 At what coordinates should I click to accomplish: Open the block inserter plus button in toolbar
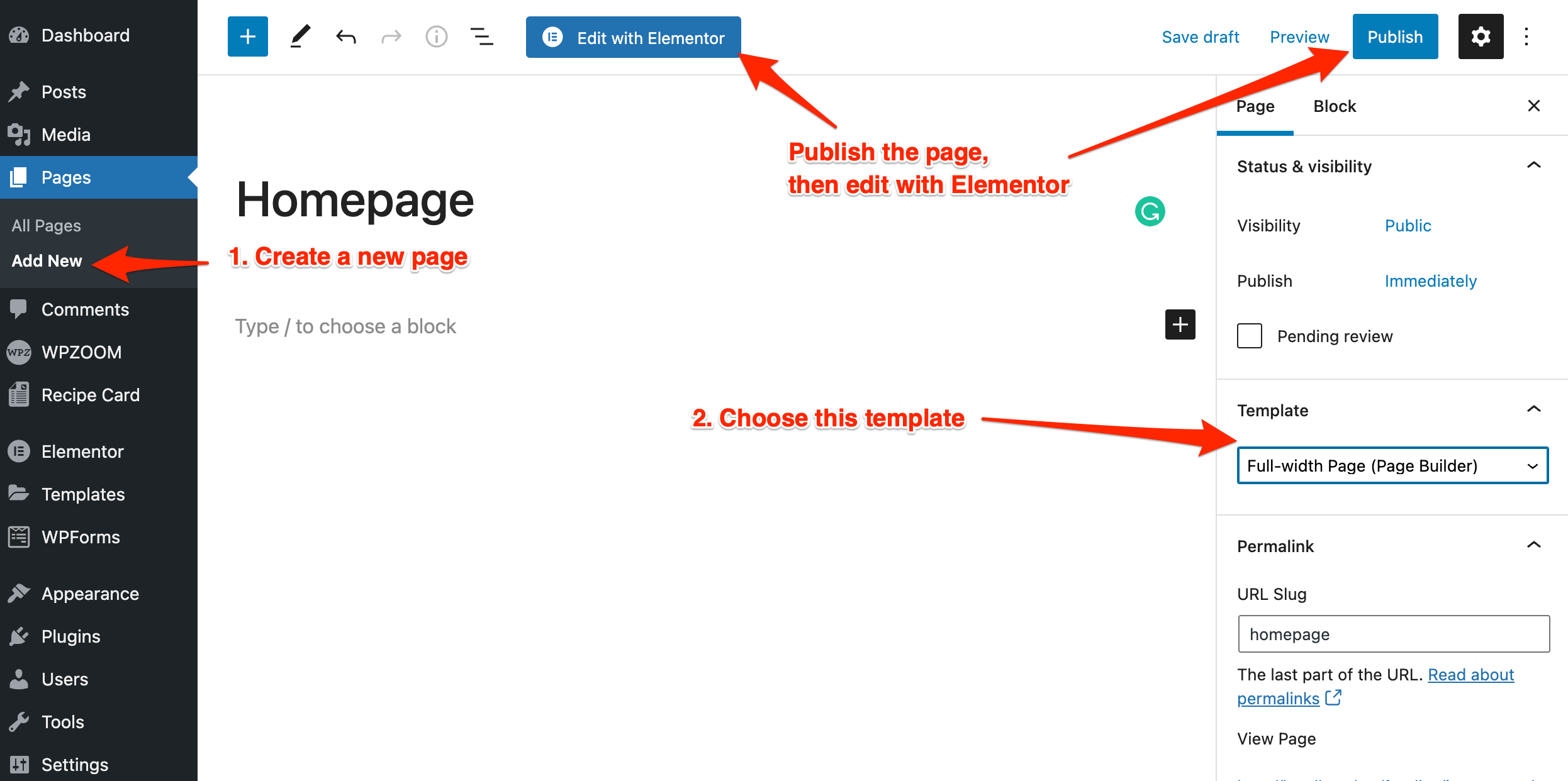point(247,36)
